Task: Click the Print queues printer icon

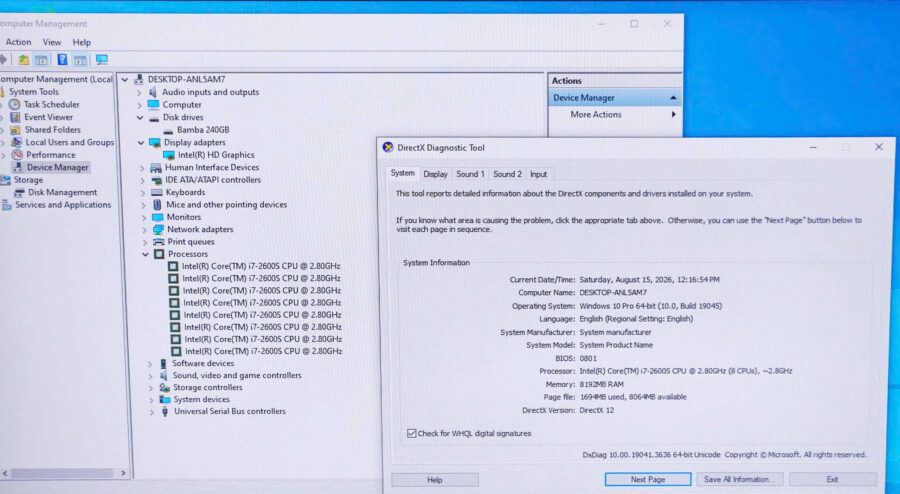Action: (159, 242)
